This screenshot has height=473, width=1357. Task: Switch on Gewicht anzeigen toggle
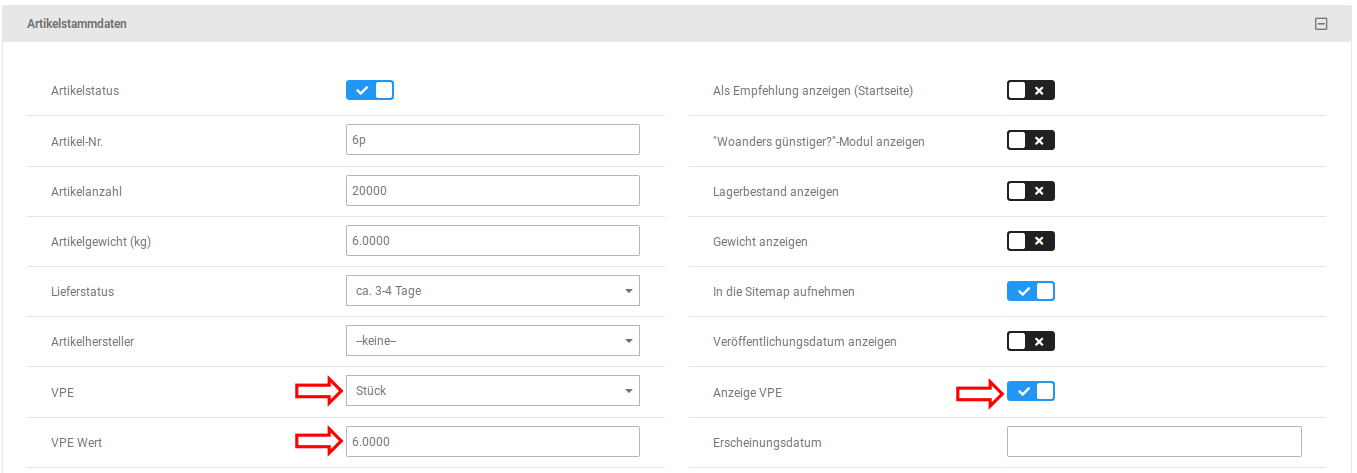pos(1030,241)
